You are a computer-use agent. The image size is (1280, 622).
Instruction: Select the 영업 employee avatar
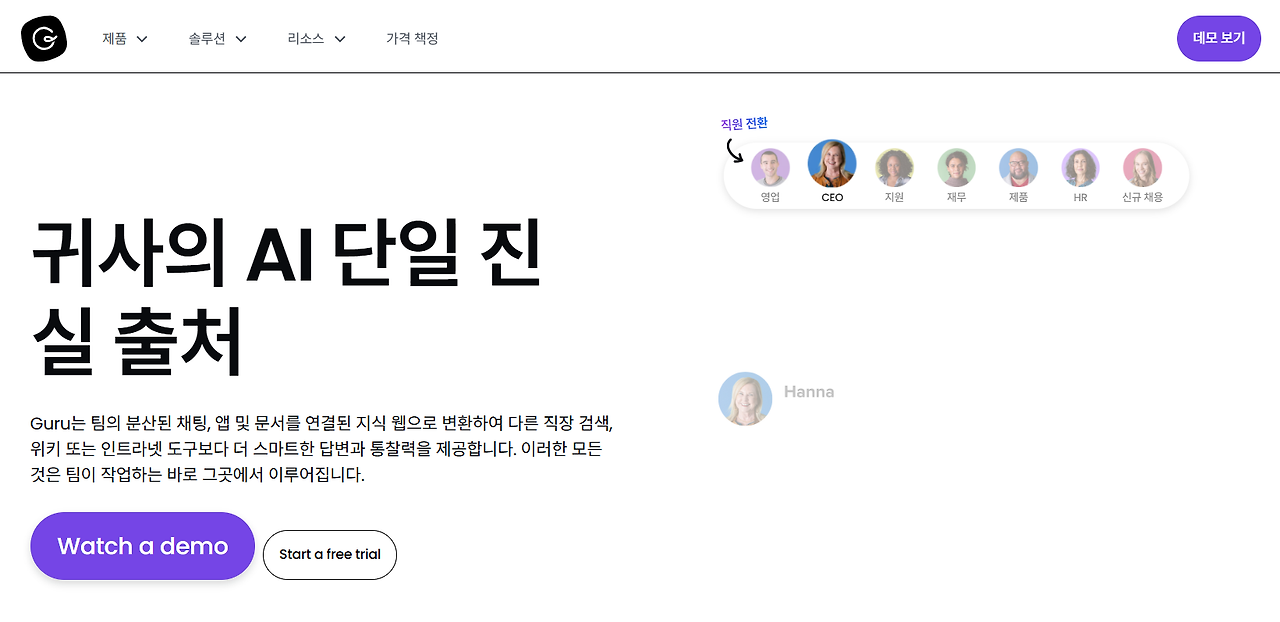[770, 167]
